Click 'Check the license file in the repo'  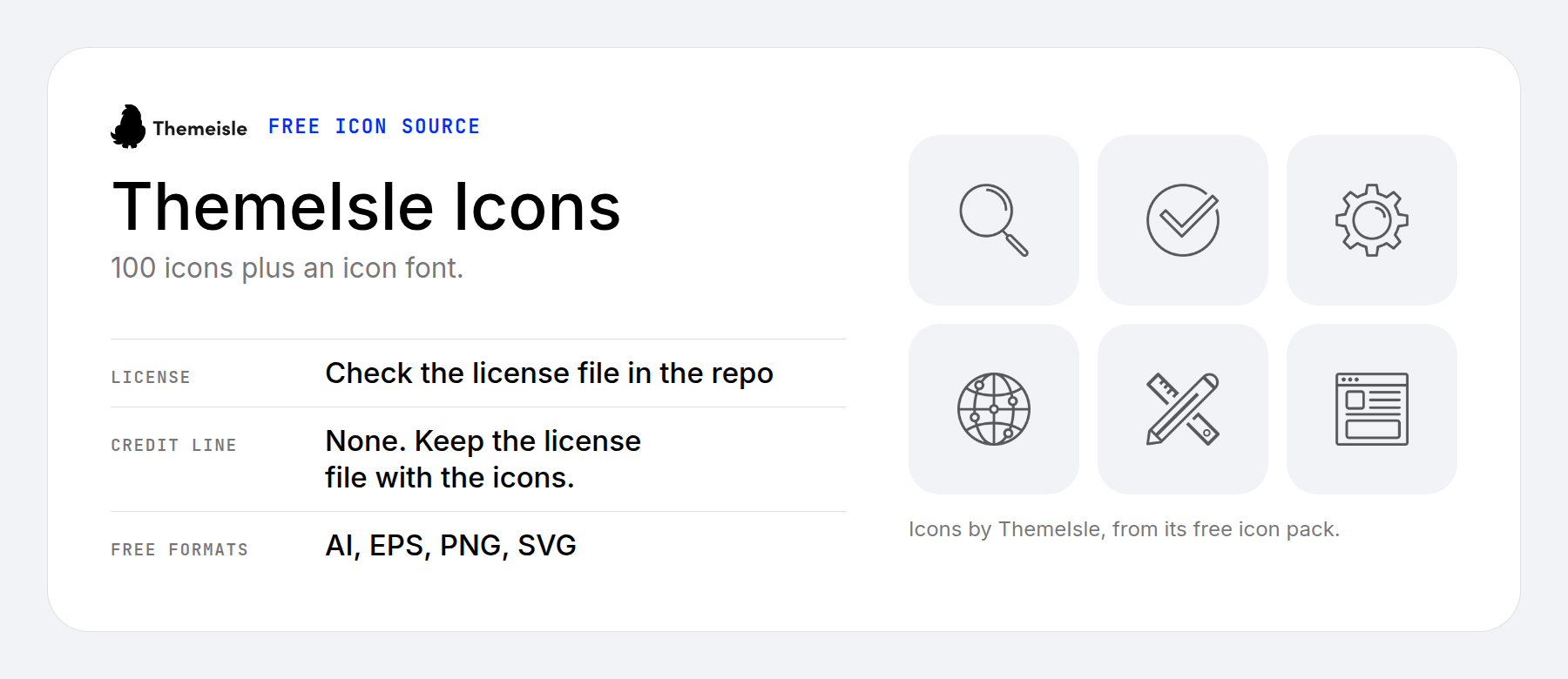click(x=549, y=373)
